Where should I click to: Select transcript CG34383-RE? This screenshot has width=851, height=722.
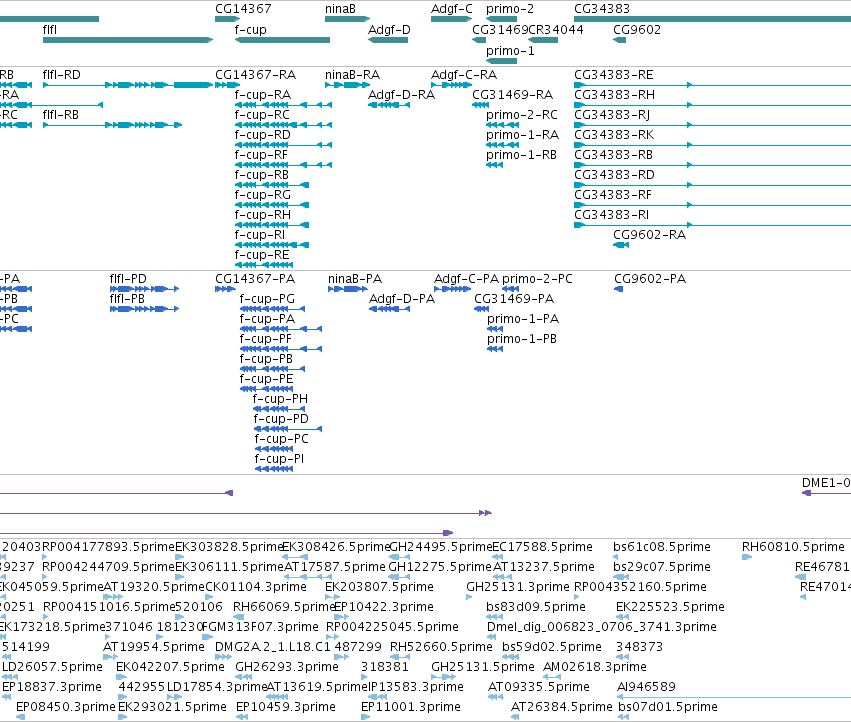click(x=713, y=85)
